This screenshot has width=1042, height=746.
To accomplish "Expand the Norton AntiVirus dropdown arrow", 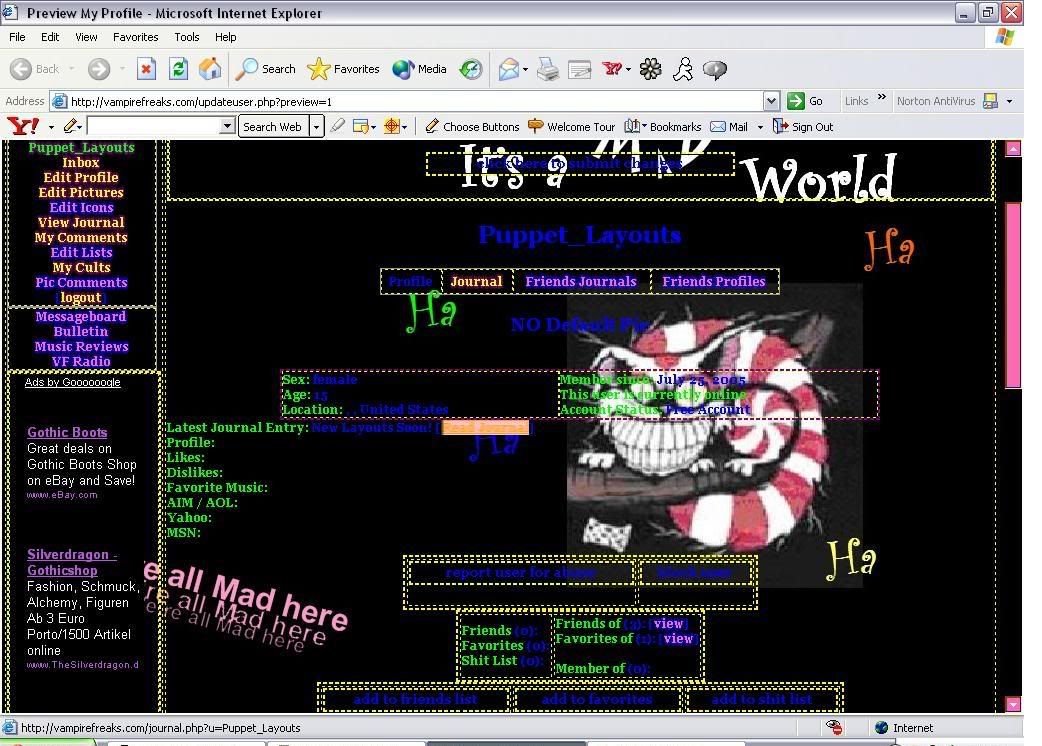I will coord(1009,101).
